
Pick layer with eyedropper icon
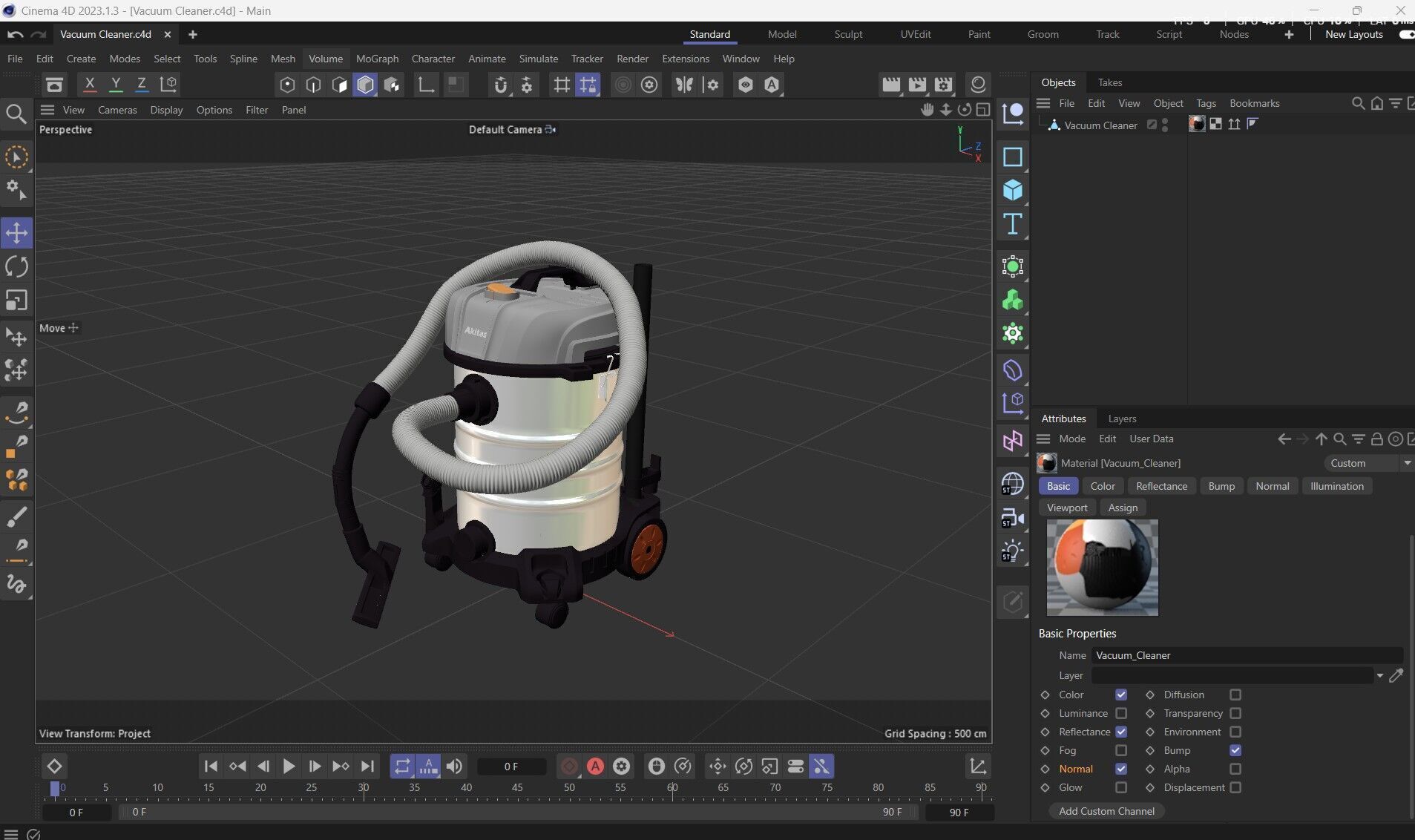[1396, 675]
